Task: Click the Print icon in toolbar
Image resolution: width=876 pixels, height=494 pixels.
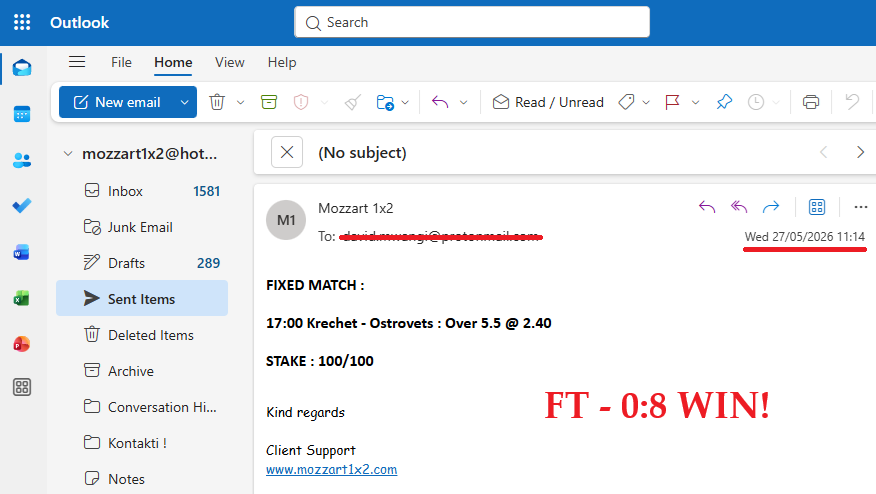Action: (811, 102)
